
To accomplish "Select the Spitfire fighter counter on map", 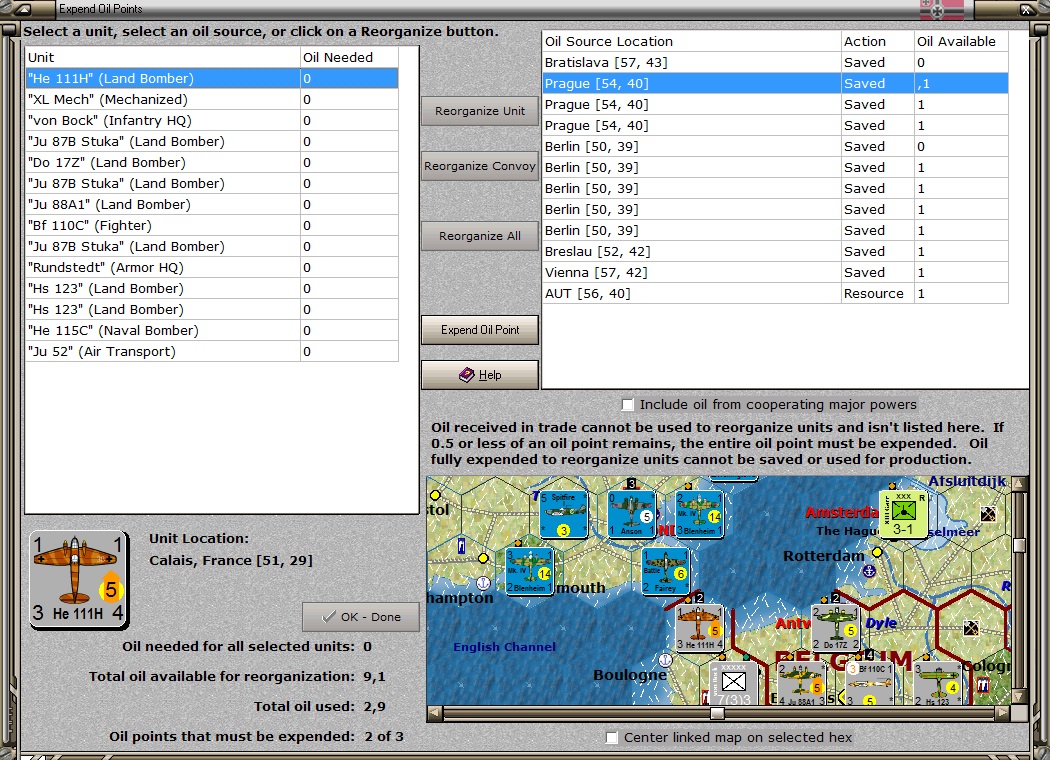I will (x=563, y=515).
